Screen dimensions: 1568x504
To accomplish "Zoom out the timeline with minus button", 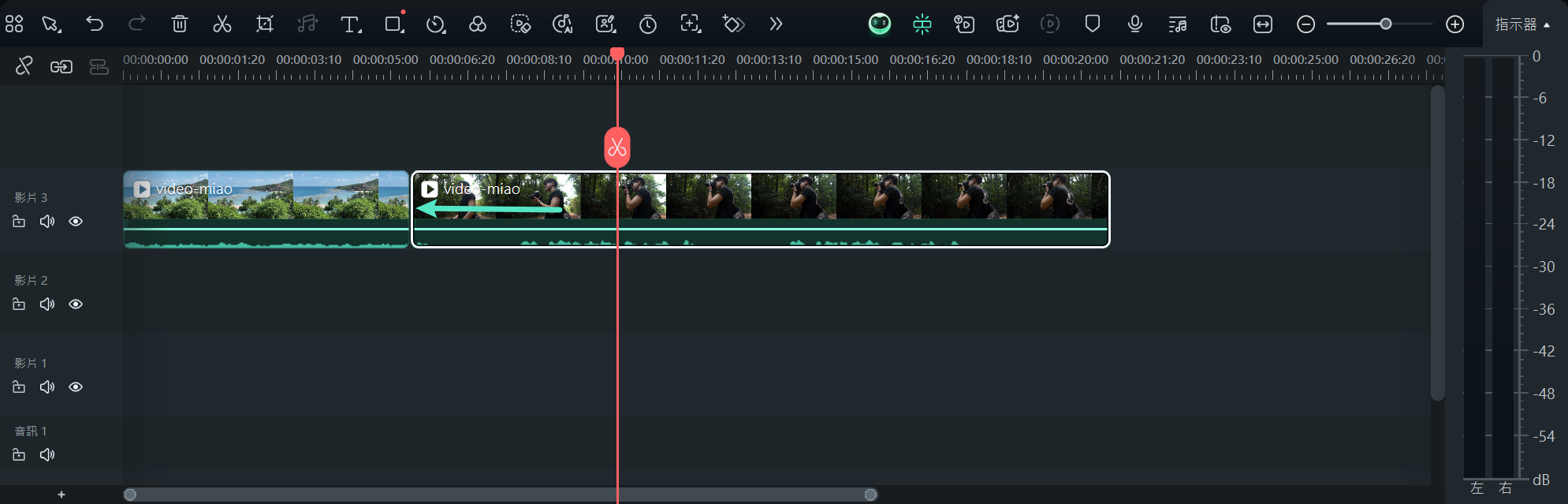I will (x=1305, y=24).
